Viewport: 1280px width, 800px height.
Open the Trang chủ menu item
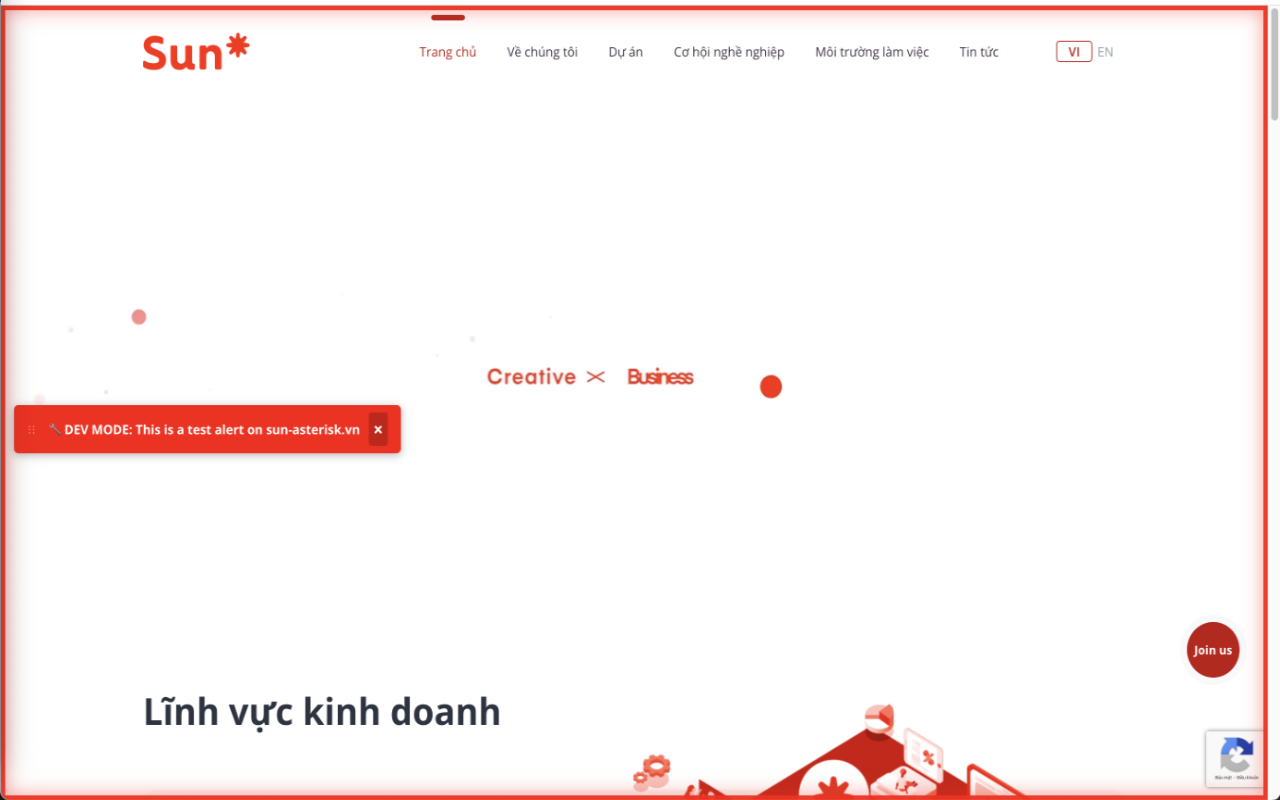[448, 52]
